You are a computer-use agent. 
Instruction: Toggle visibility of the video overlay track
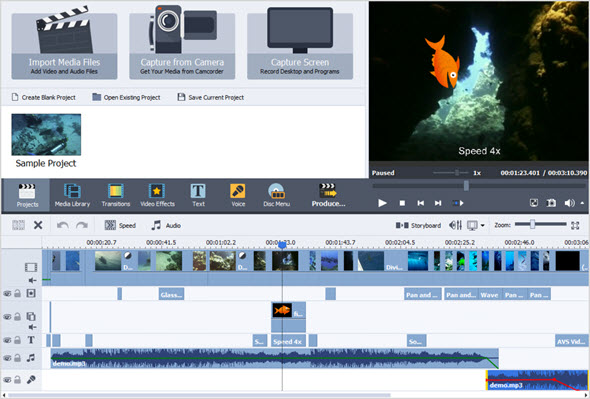point(7,317)
